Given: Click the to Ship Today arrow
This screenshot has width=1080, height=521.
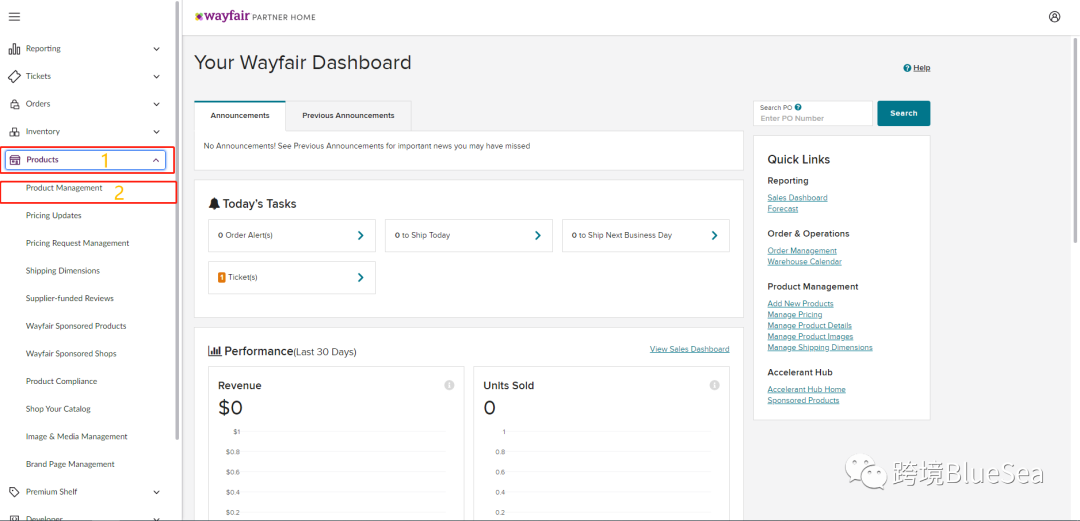Looking at the screenshot, I should point(538,236).
